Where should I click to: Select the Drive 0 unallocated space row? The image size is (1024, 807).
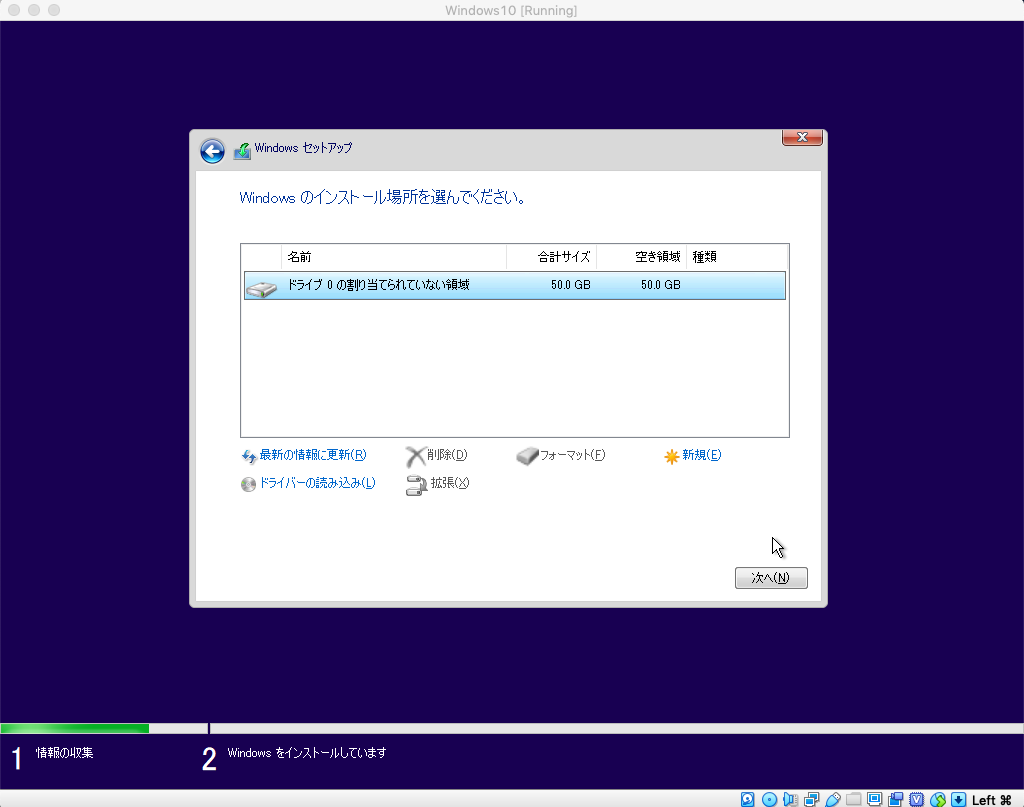coord(515,285)
